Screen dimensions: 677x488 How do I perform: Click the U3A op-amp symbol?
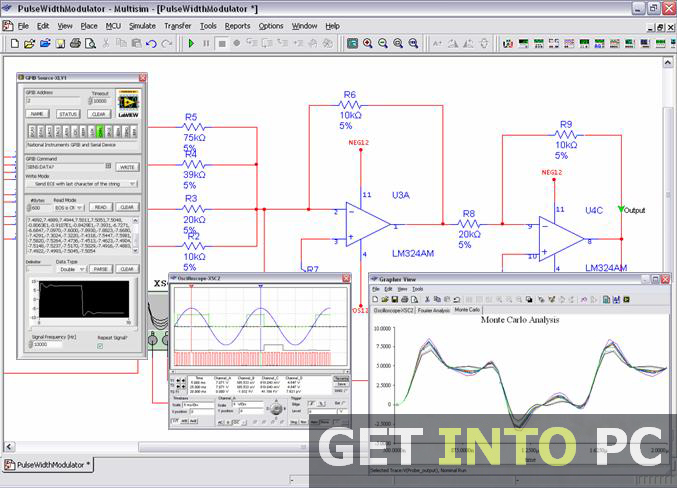pos(368,225)
